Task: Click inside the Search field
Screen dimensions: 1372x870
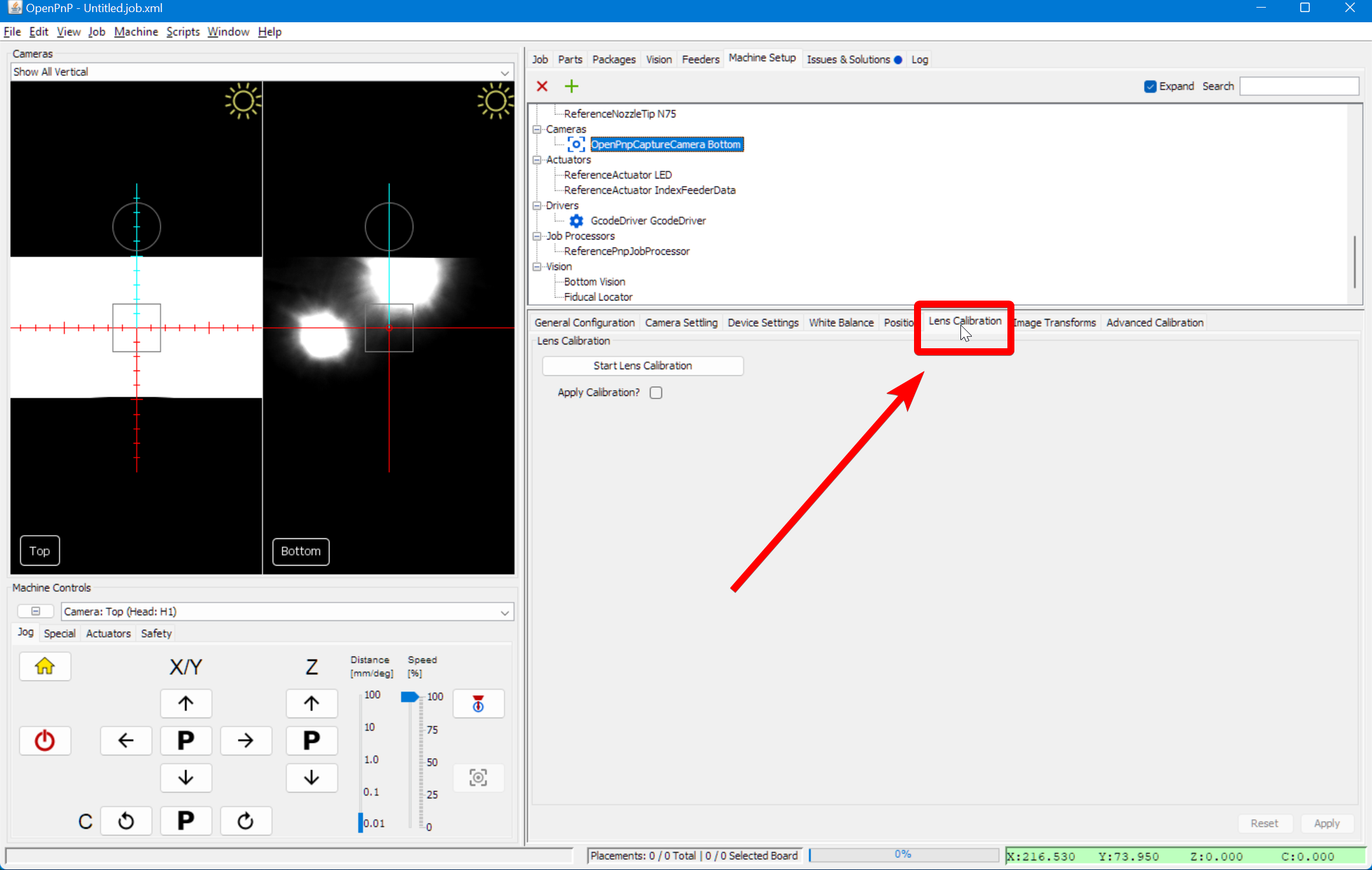Action: pyautogui.click(x=1298, y=86)
